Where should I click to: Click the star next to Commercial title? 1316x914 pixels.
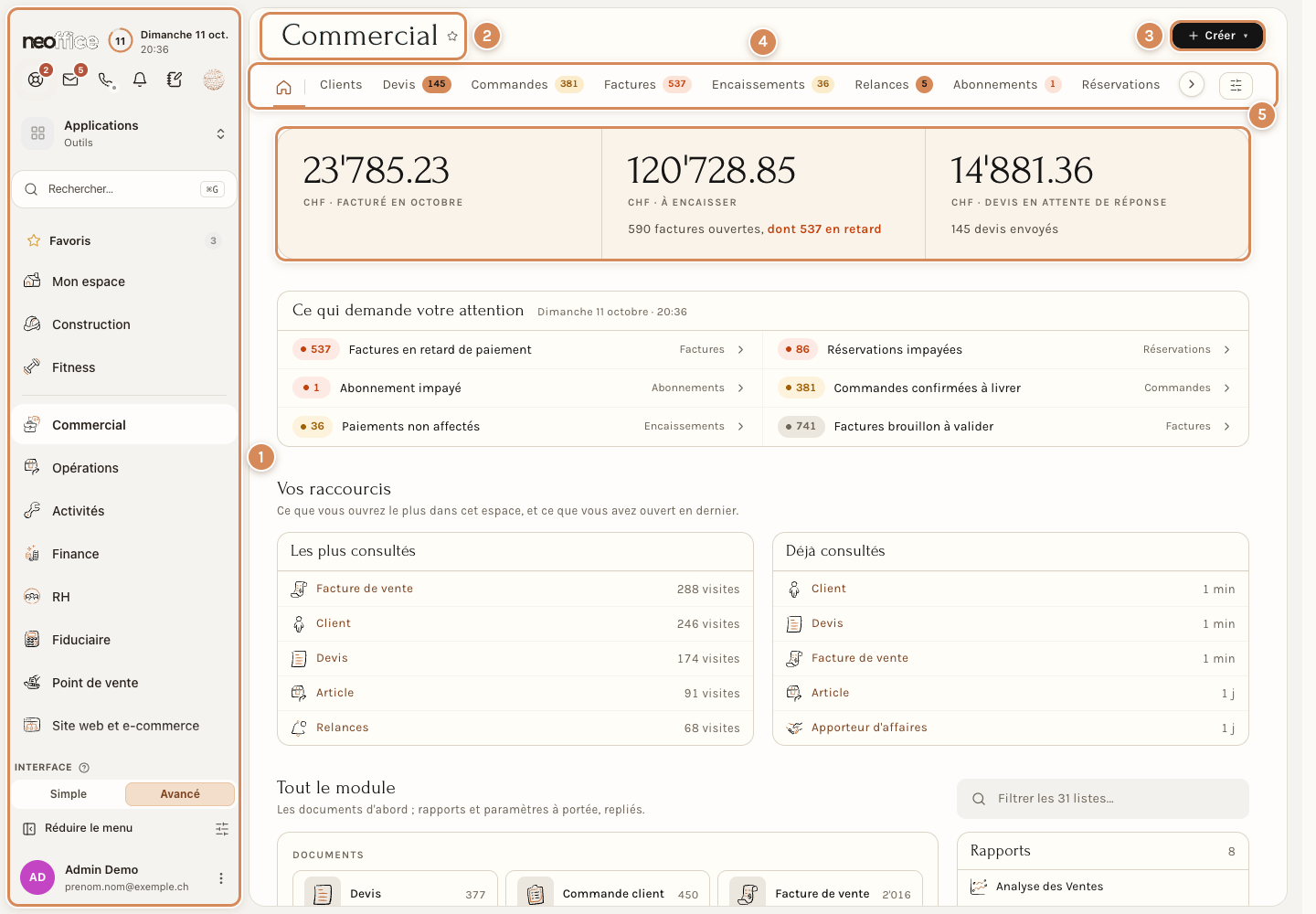click(x=452, y=37)
